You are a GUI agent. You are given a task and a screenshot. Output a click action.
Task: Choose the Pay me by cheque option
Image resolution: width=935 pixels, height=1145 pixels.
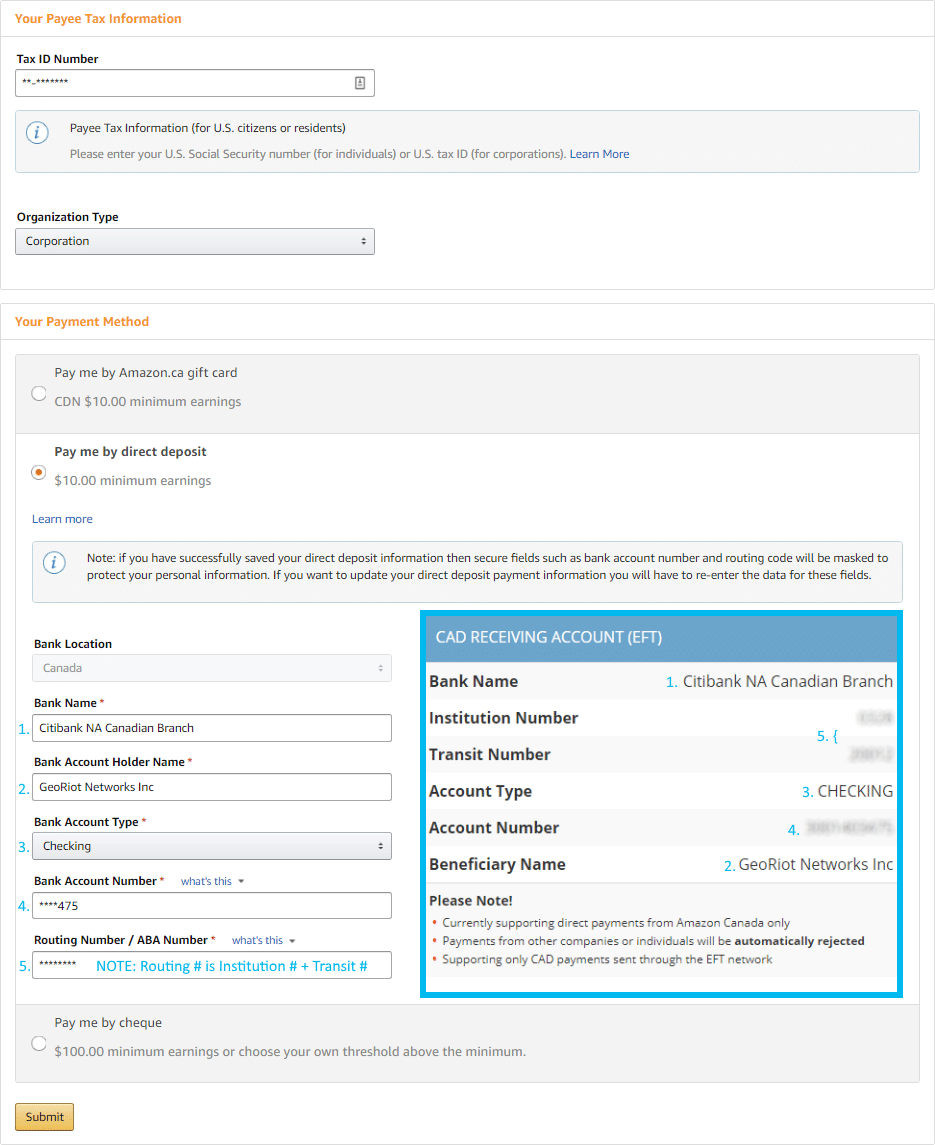[x=38, y=1042]
